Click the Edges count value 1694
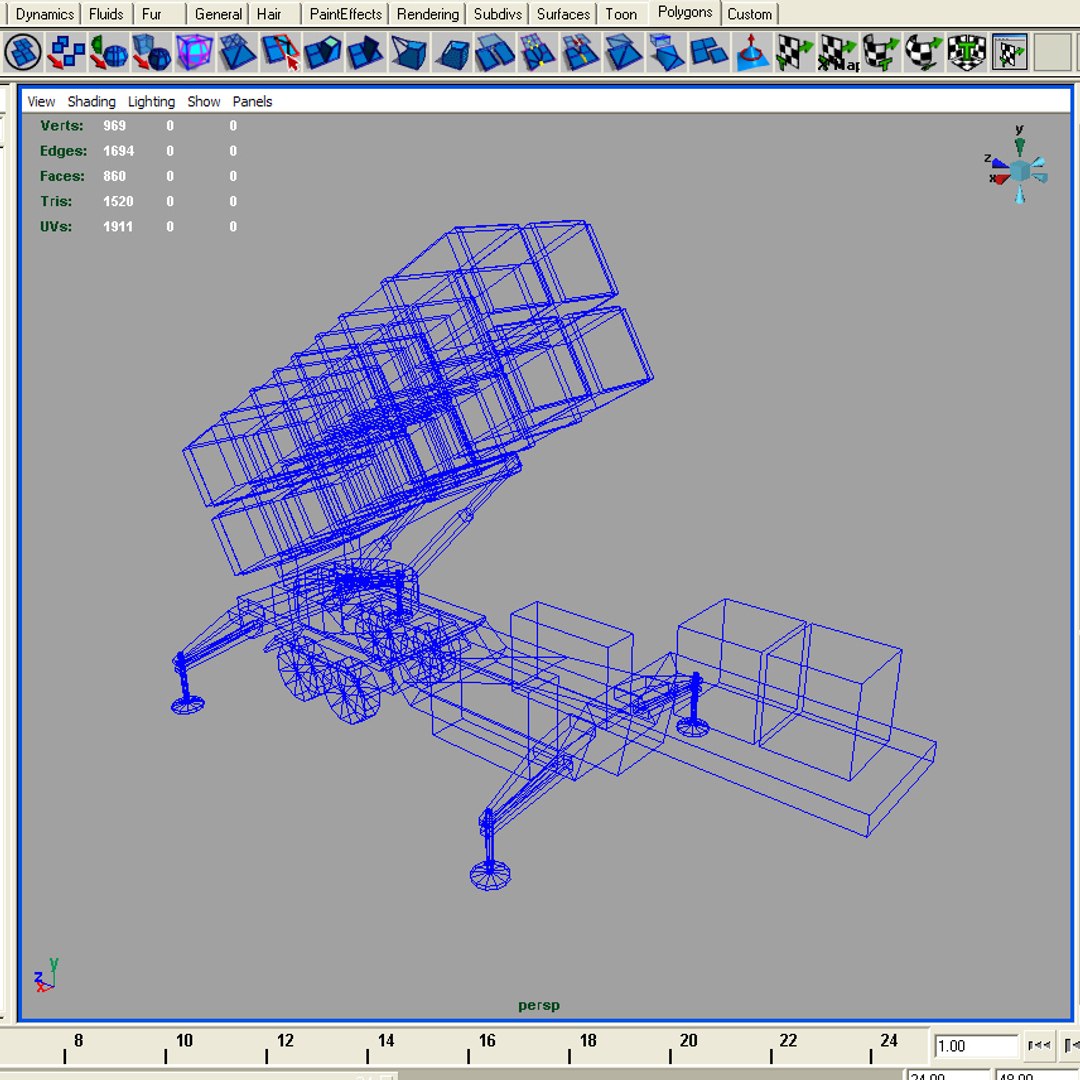This screenshot has height=1080, width=1080. (118, 151)
